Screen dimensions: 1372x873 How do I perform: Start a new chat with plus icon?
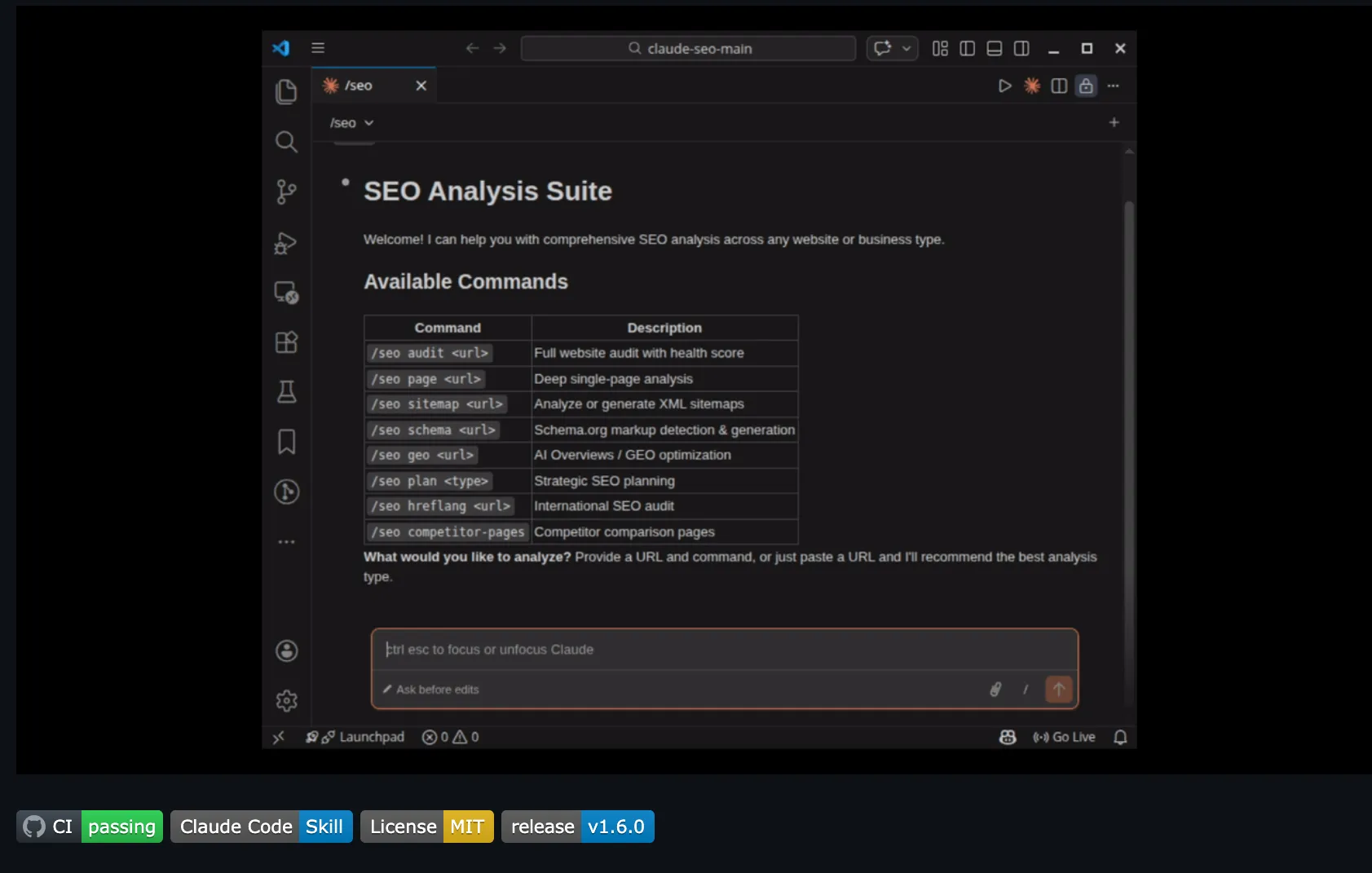1114,122
